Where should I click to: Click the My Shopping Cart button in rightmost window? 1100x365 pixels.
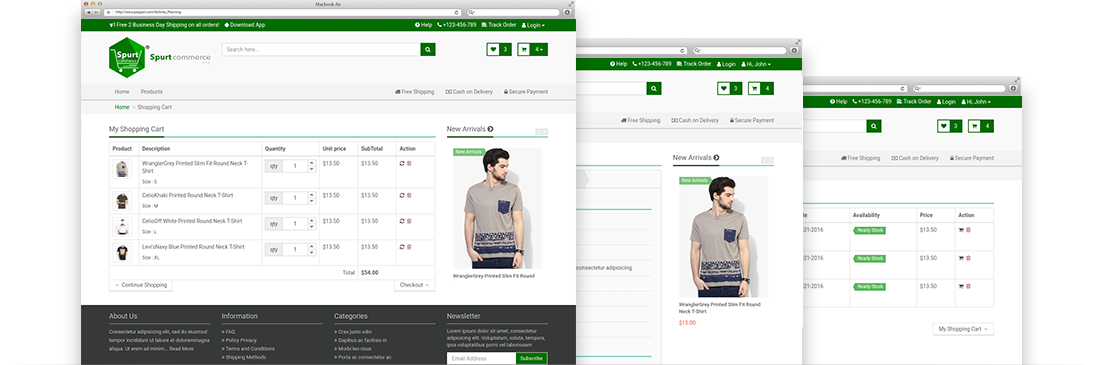963,328
